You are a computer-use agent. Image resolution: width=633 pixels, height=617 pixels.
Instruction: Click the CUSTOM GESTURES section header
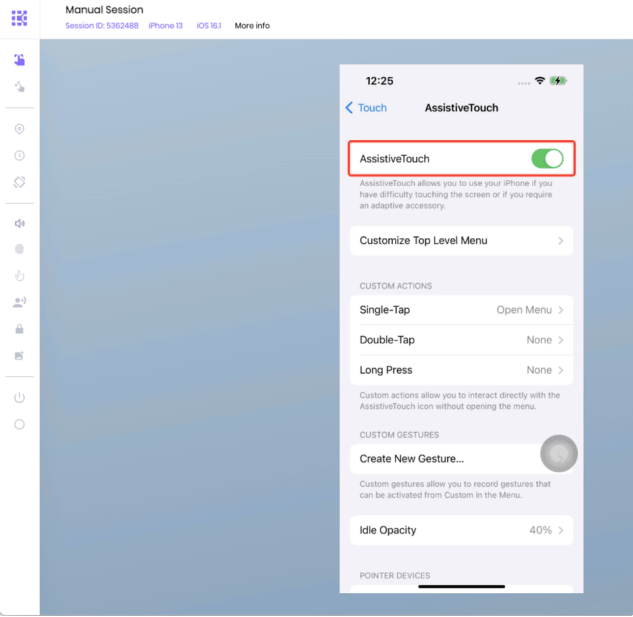coord(399,435)
